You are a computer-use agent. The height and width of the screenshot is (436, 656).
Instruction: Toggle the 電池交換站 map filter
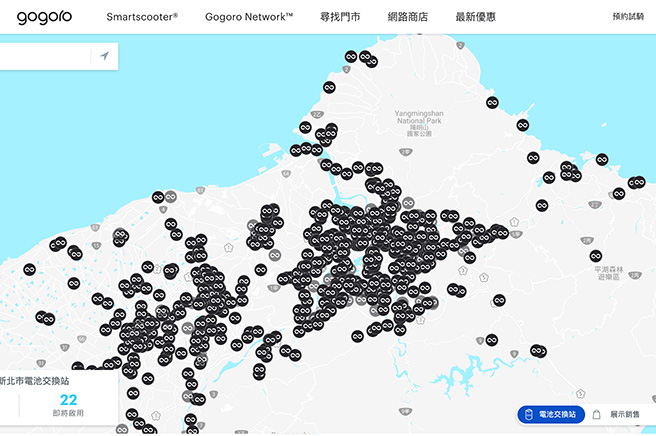(549, 415)
